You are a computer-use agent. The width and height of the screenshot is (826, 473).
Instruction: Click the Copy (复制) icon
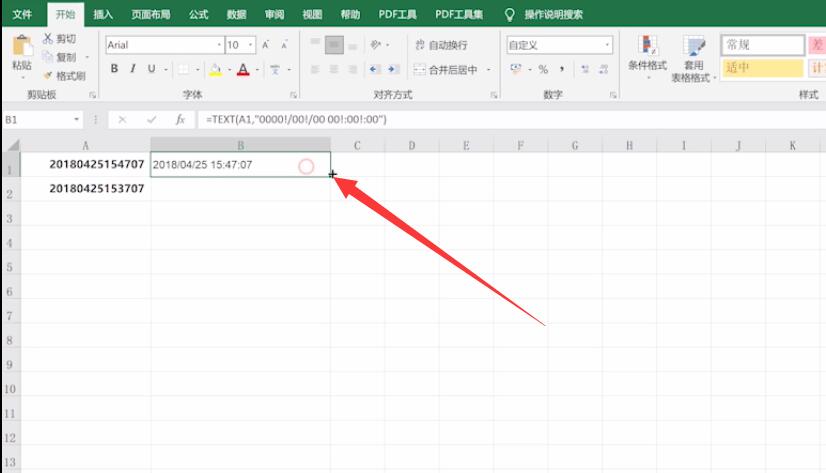coord(48,57)
